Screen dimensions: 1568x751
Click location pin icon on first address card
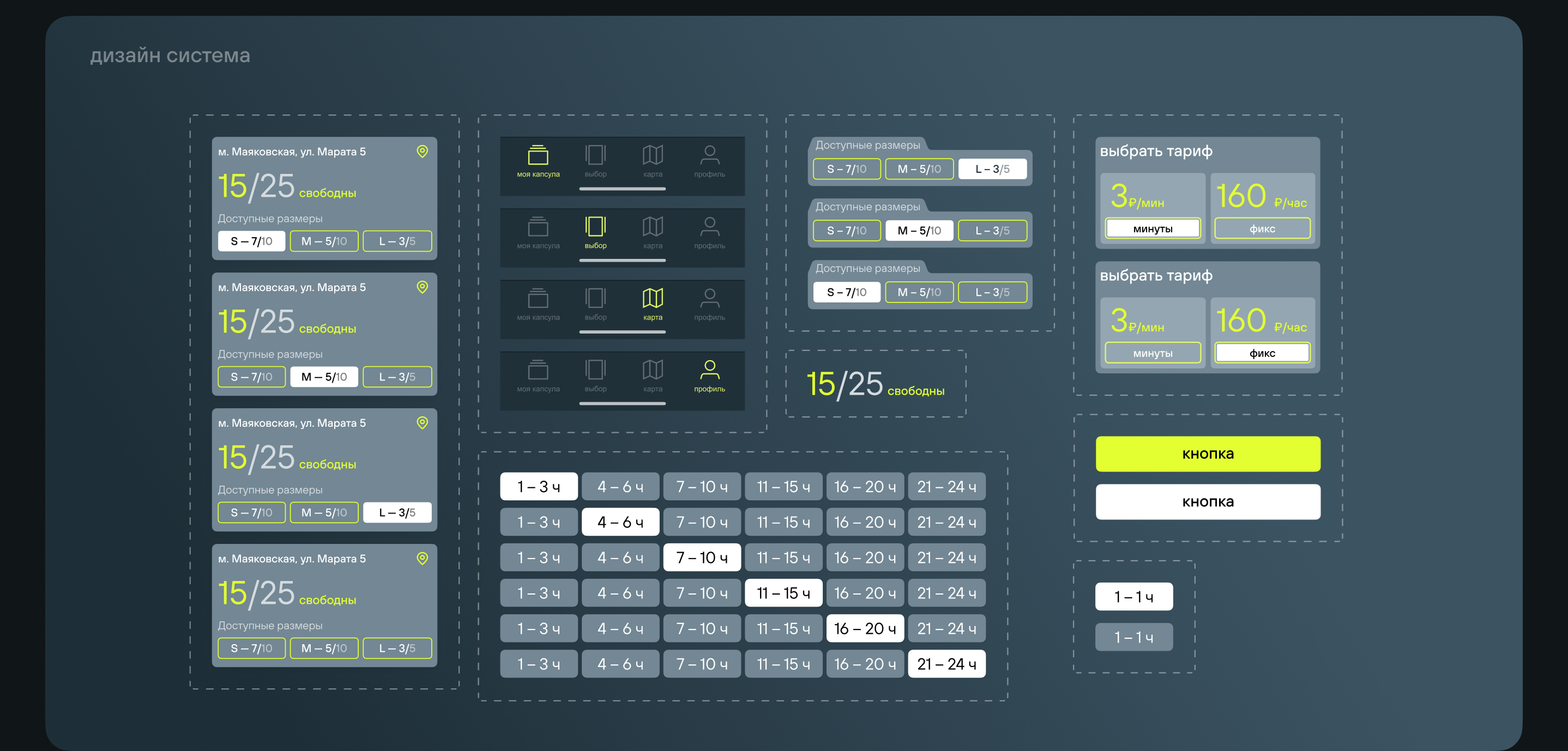[x=423, y=152]
